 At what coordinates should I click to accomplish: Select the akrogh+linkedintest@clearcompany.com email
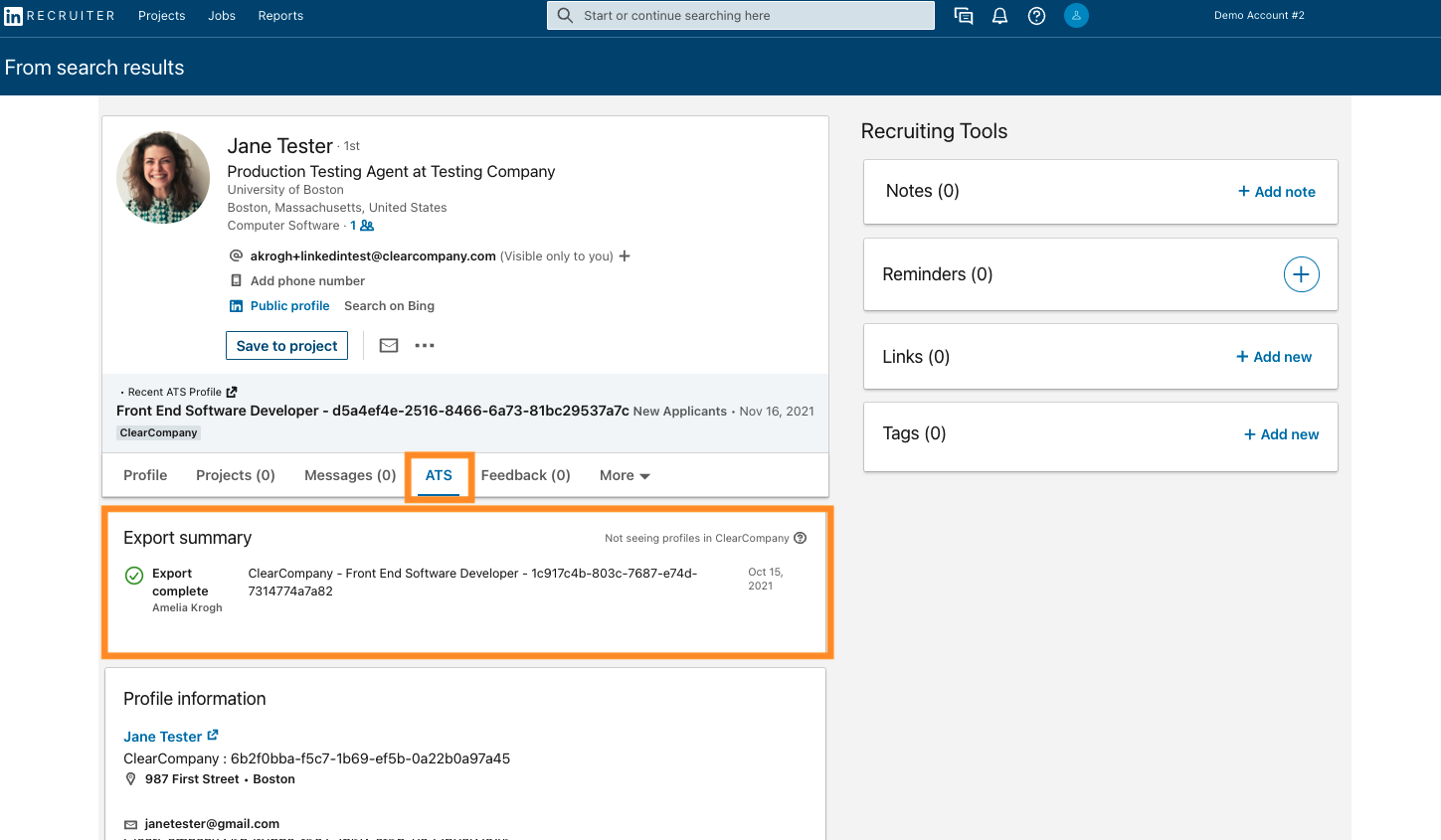coord(373,256)
